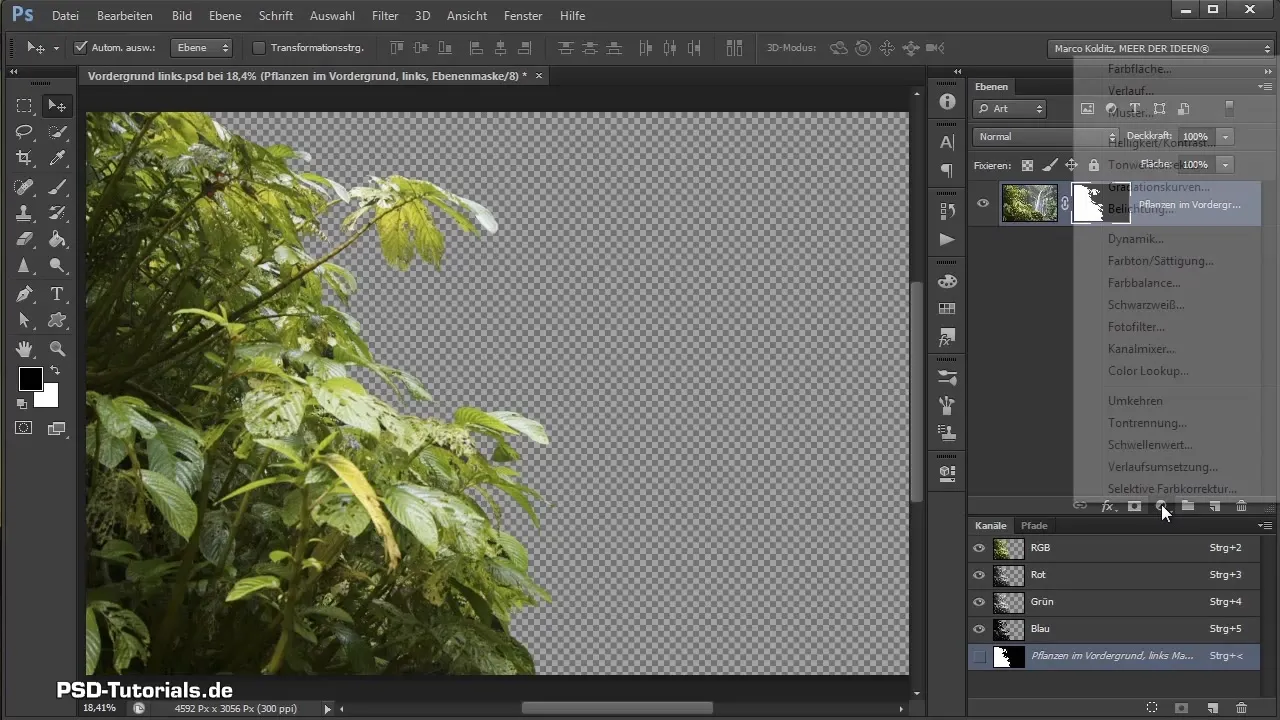The height and width of the screenshot is (720, 1280).
Task: Change screen mode icon
Action: coord(56,428)
